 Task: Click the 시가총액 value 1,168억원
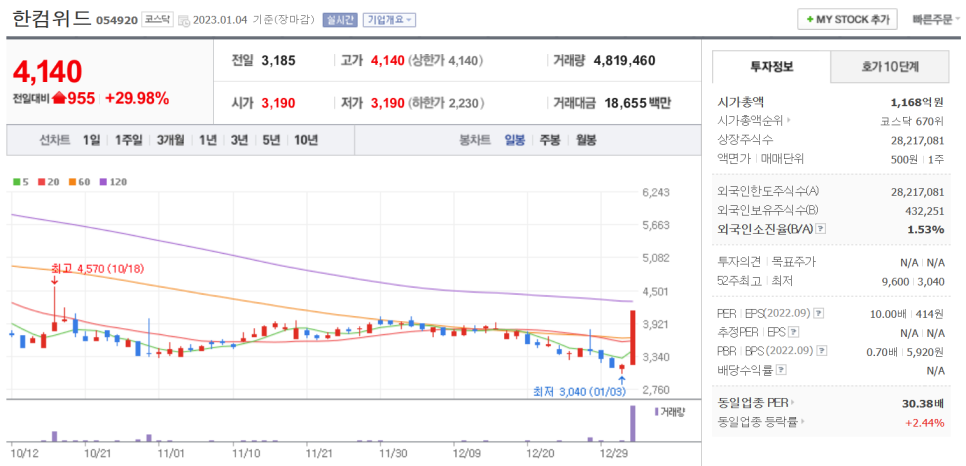[x=917, y=102]
